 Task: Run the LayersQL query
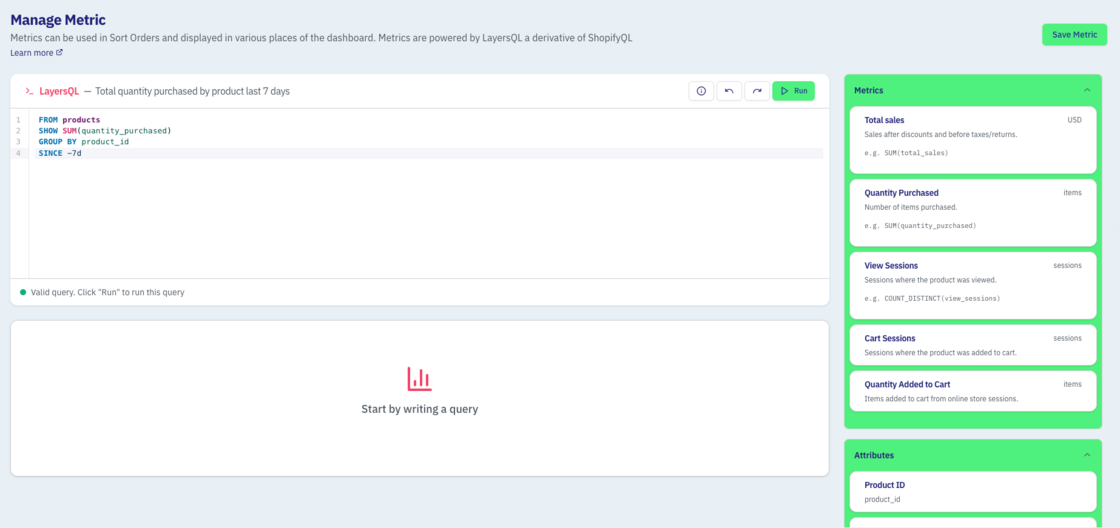click(793, 91)
